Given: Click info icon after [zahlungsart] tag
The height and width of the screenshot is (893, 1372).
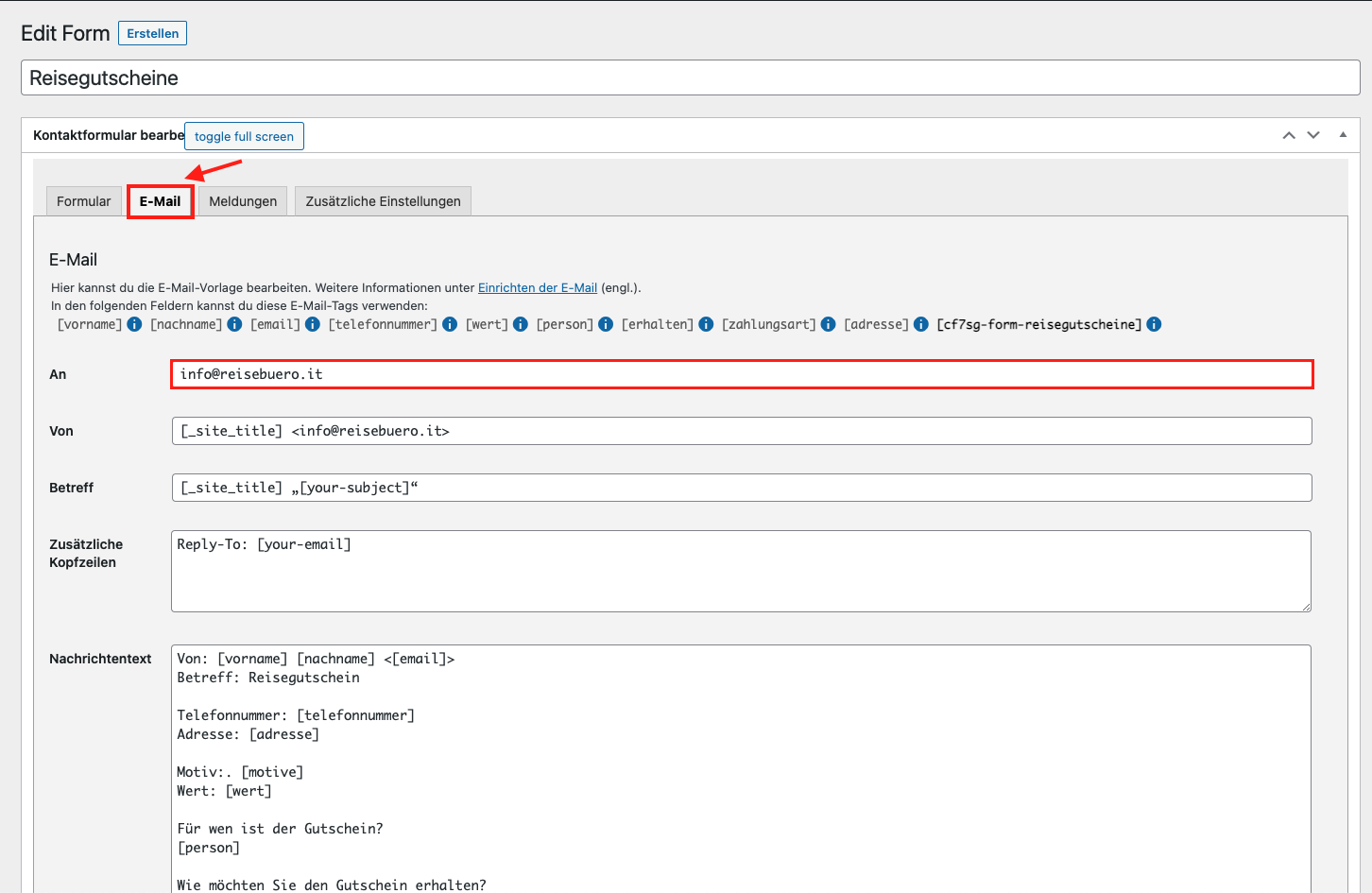Looking at the screenshot, I should tap(829, 324).
